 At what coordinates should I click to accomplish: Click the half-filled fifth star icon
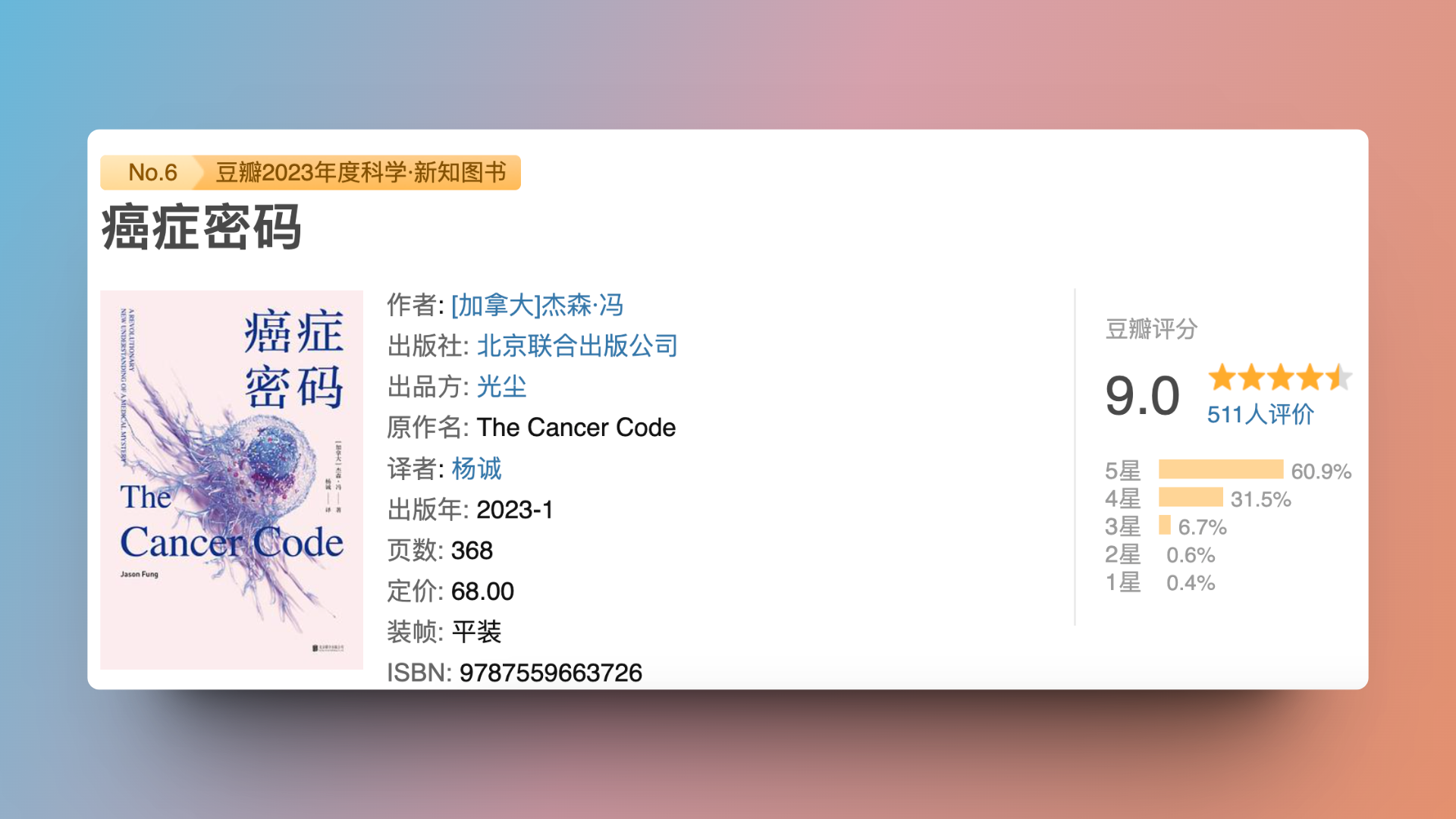click(1339, 377)
